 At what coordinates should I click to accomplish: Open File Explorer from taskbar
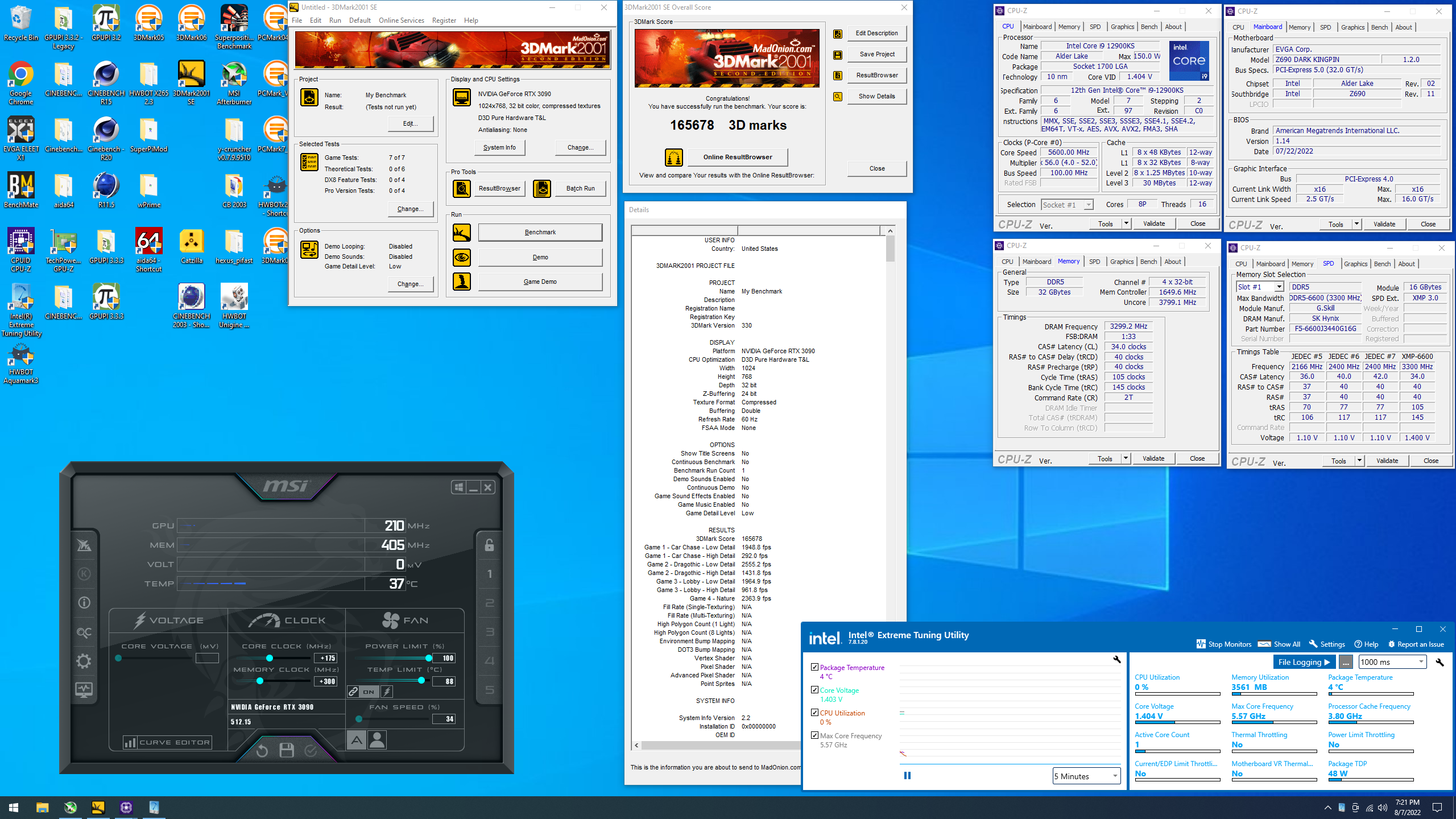coord(42,807)
